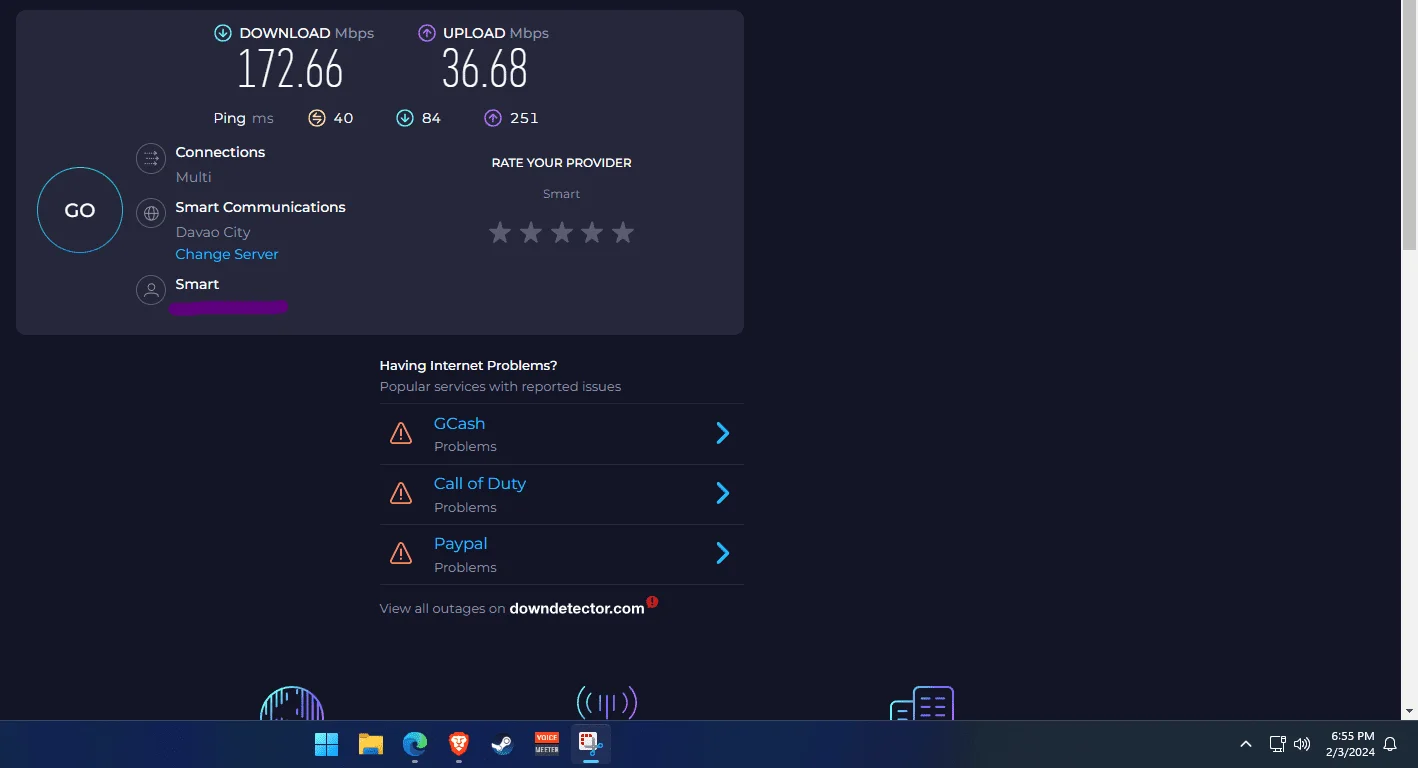
Task: Click the Snipping Tool taskbar icon
Action: click(591, 744)
